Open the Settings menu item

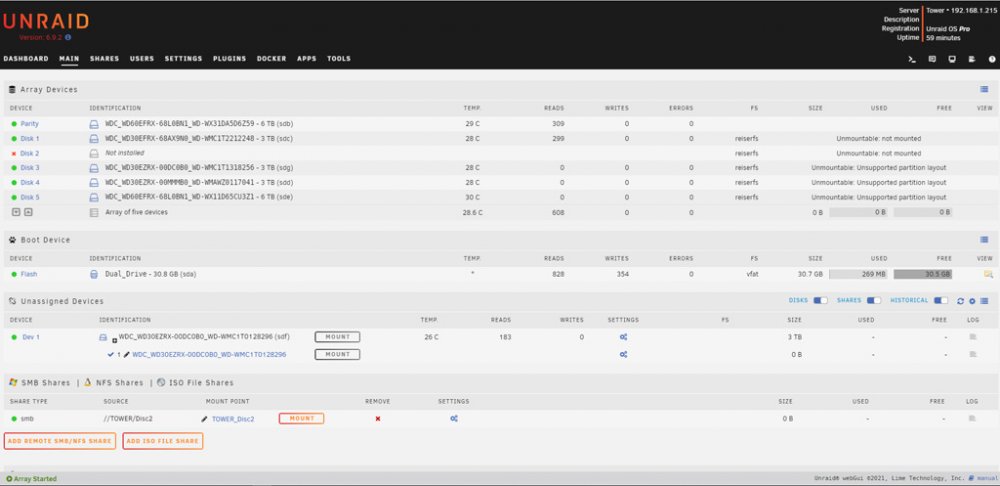[x=184, y=59]
